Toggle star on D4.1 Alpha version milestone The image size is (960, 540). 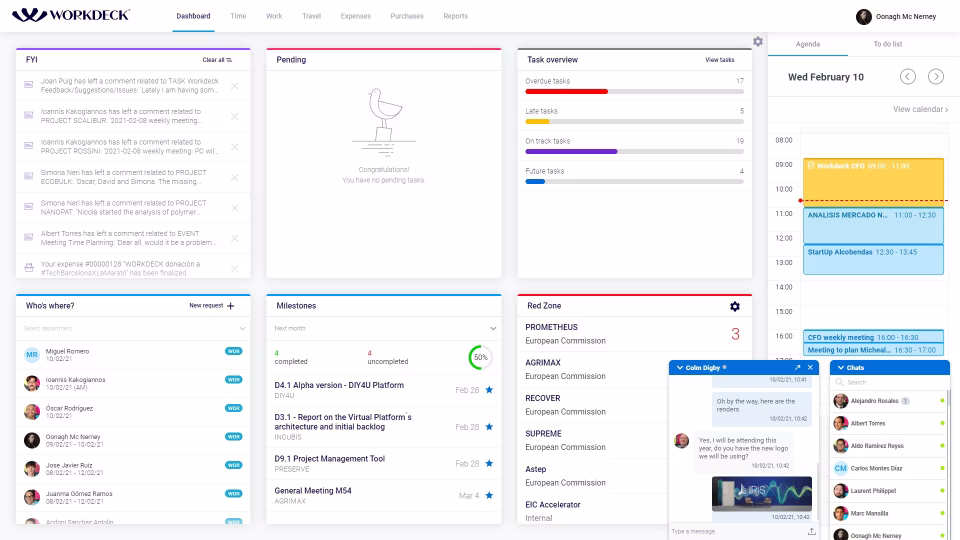(x=489, y=390)
